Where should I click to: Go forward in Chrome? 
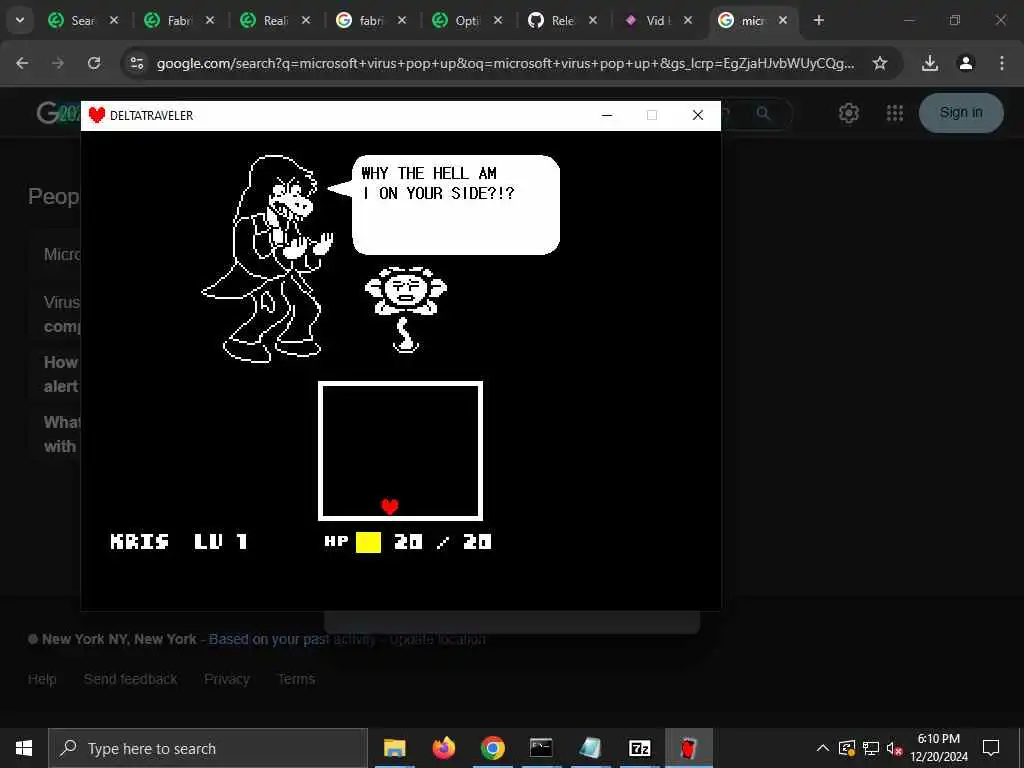coord(58,63)
